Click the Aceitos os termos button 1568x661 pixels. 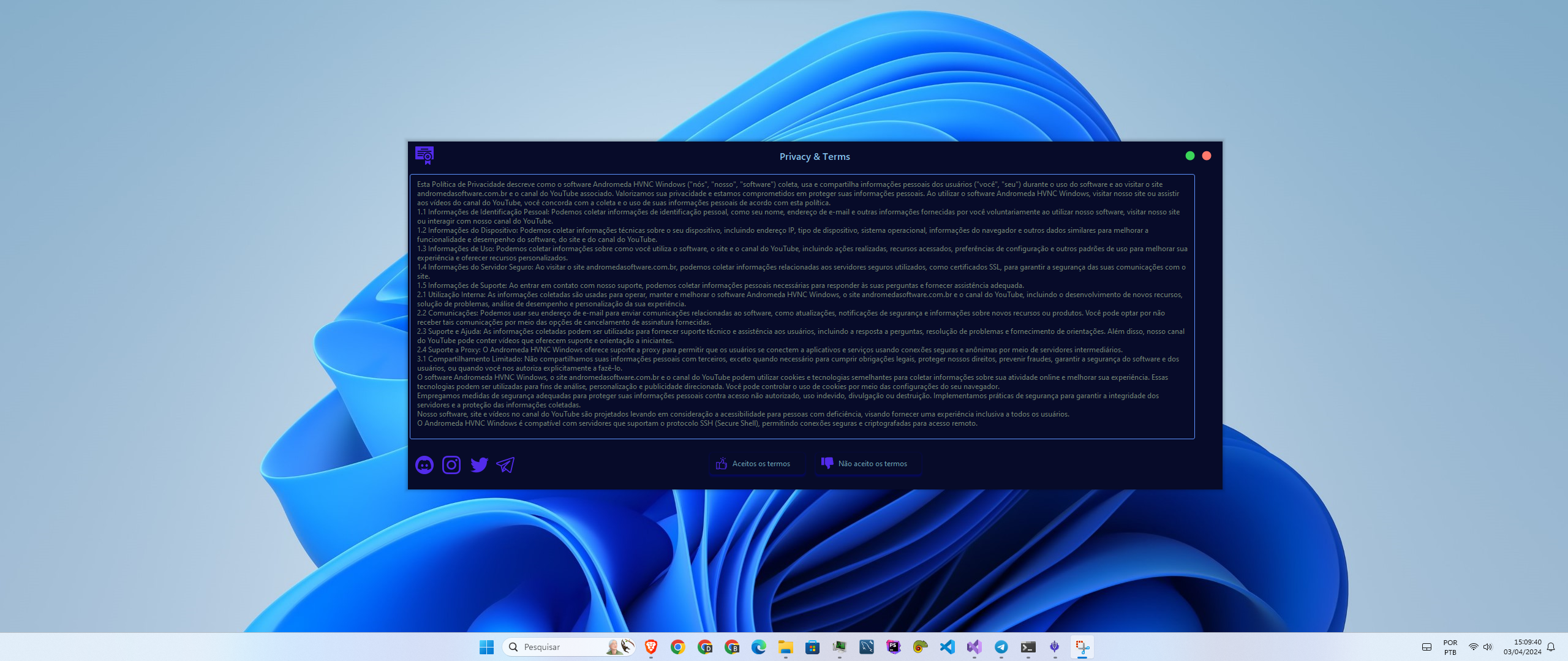(756, 464)
